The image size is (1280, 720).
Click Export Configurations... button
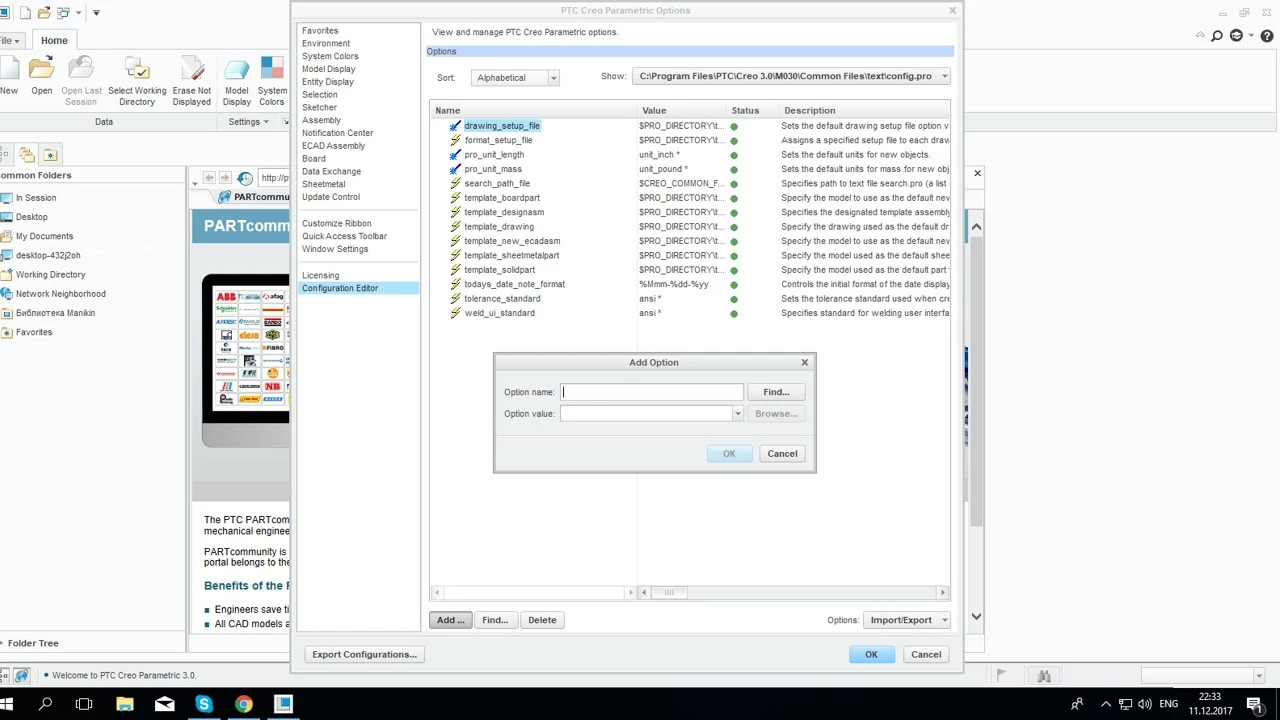[364, 655]
